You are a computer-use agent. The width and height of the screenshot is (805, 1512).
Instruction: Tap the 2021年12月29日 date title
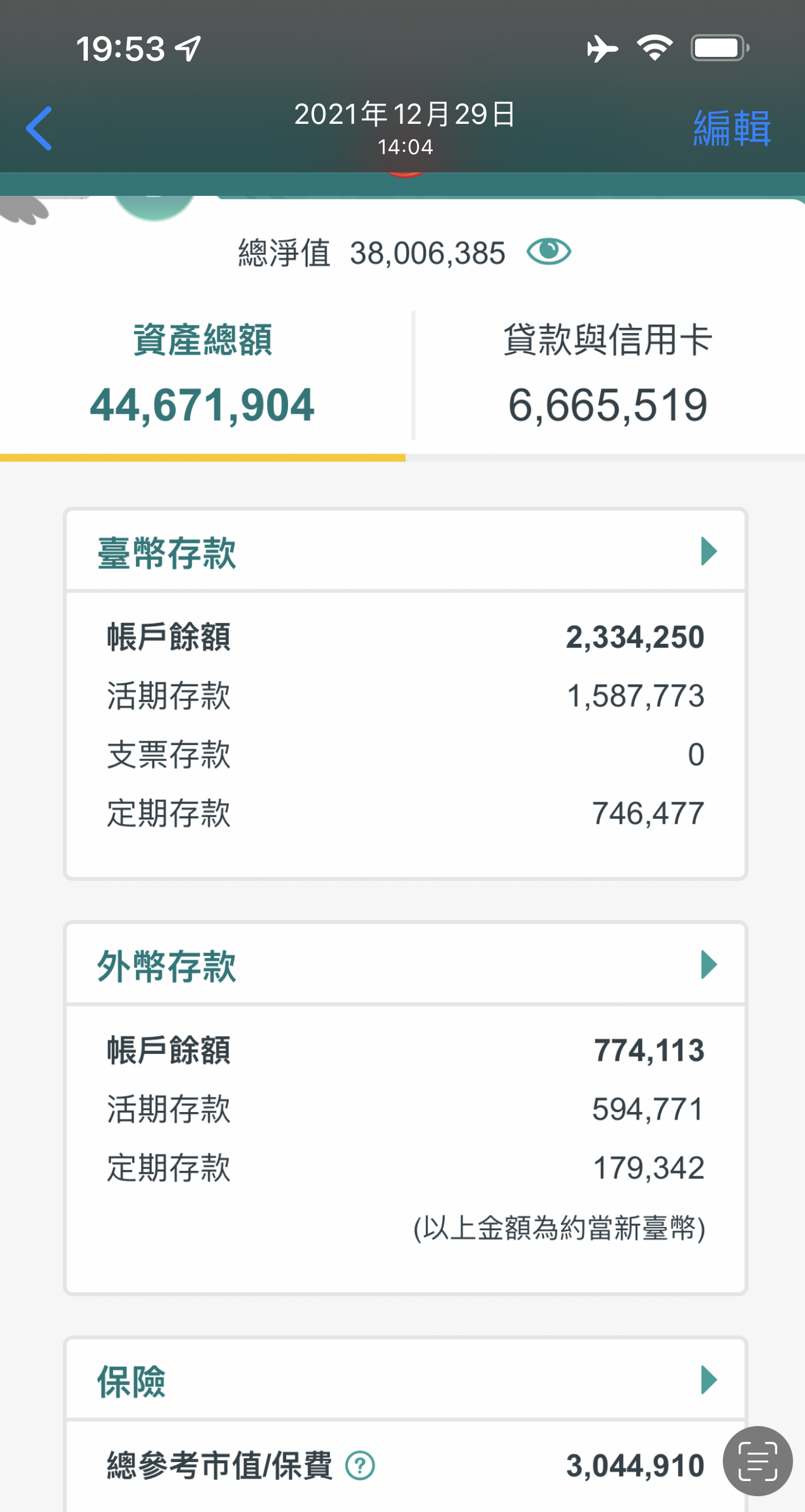[404, 115]
